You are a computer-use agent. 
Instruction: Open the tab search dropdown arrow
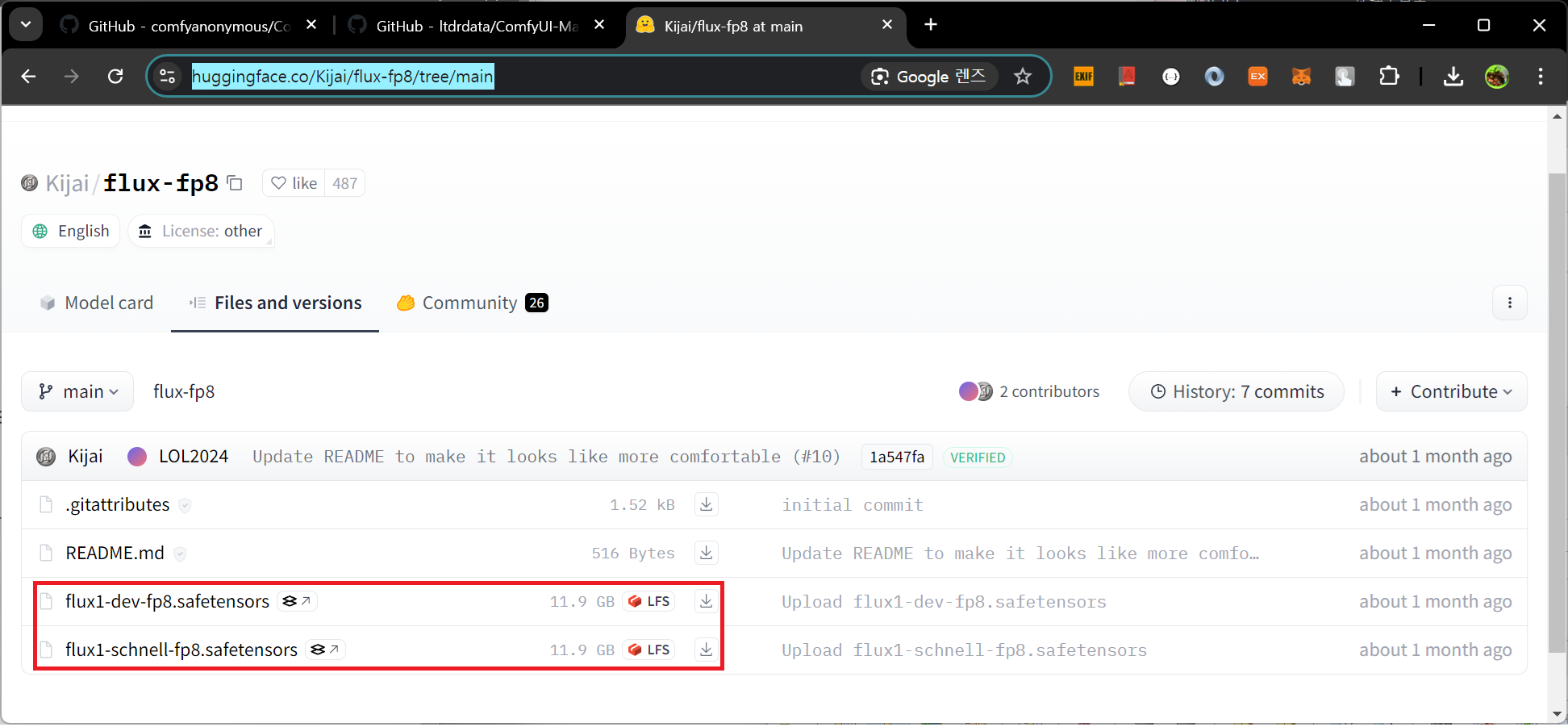click(x=26, y=25)
